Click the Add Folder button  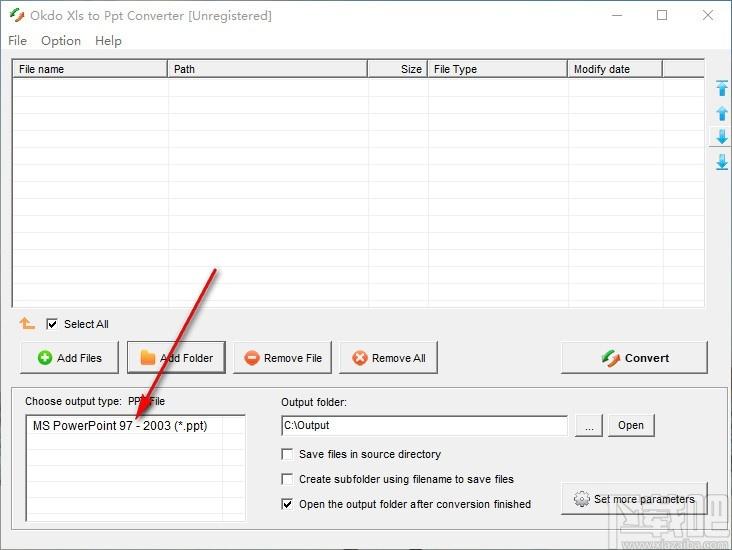[x=176, y=358]
